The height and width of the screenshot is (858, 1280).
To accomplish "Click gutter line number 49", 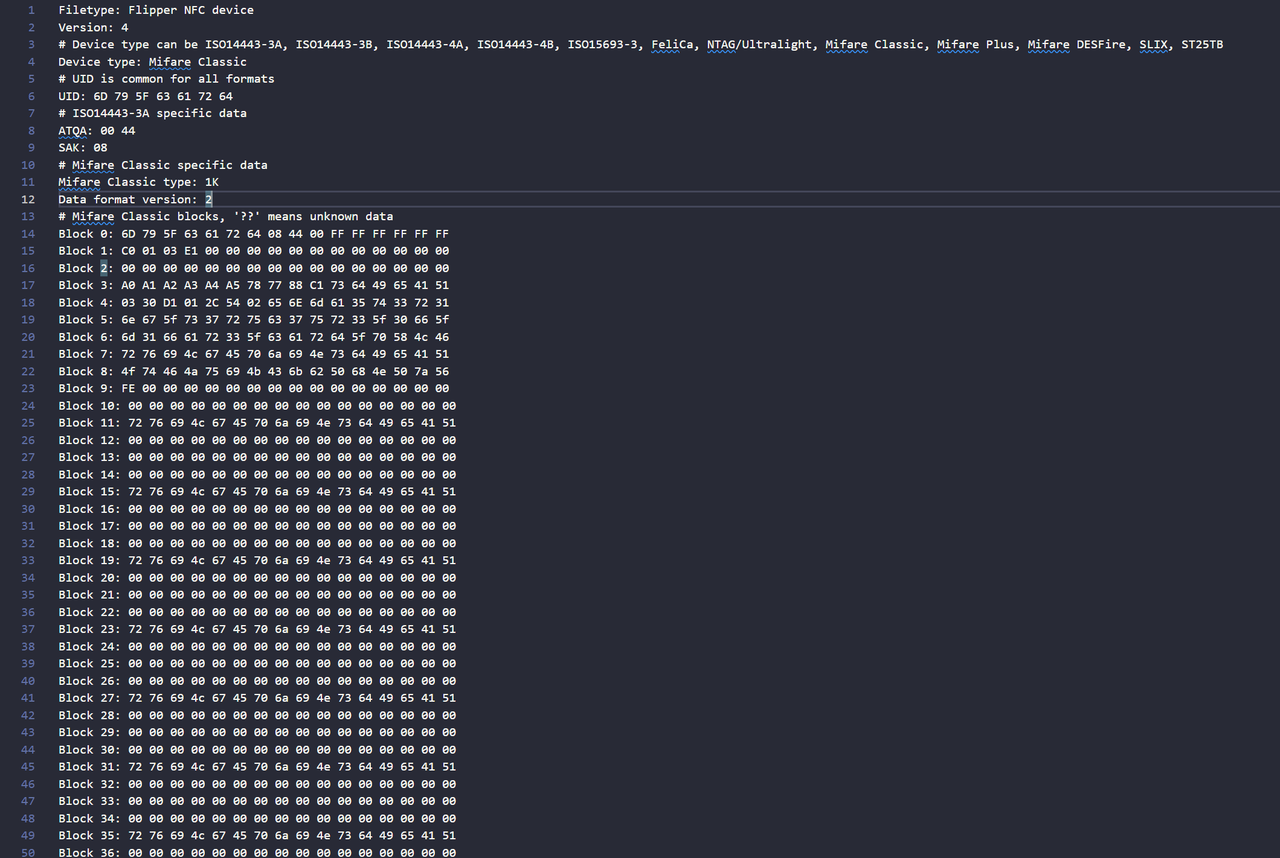I will 28,835.
